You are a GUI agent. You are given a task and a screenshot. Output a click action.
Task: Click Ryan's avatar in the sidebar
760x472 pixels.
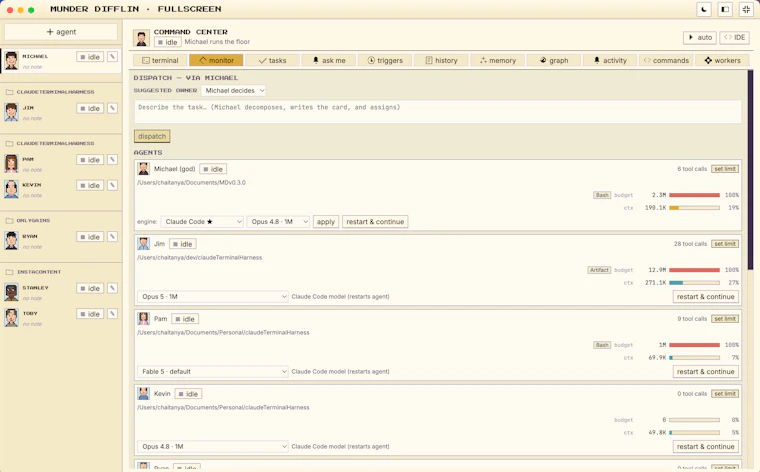(11, 240)
